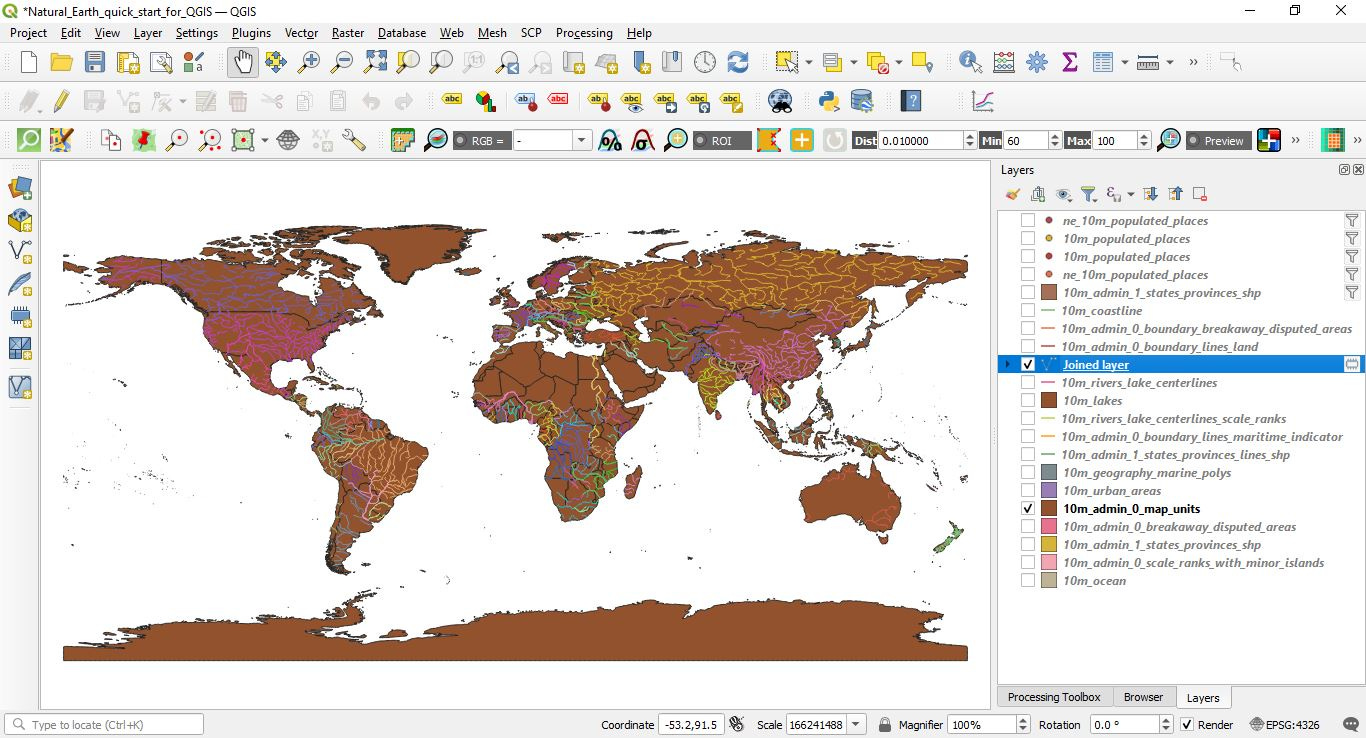Toggle the Render checkbox in status bar

(x=1188, y=724)
